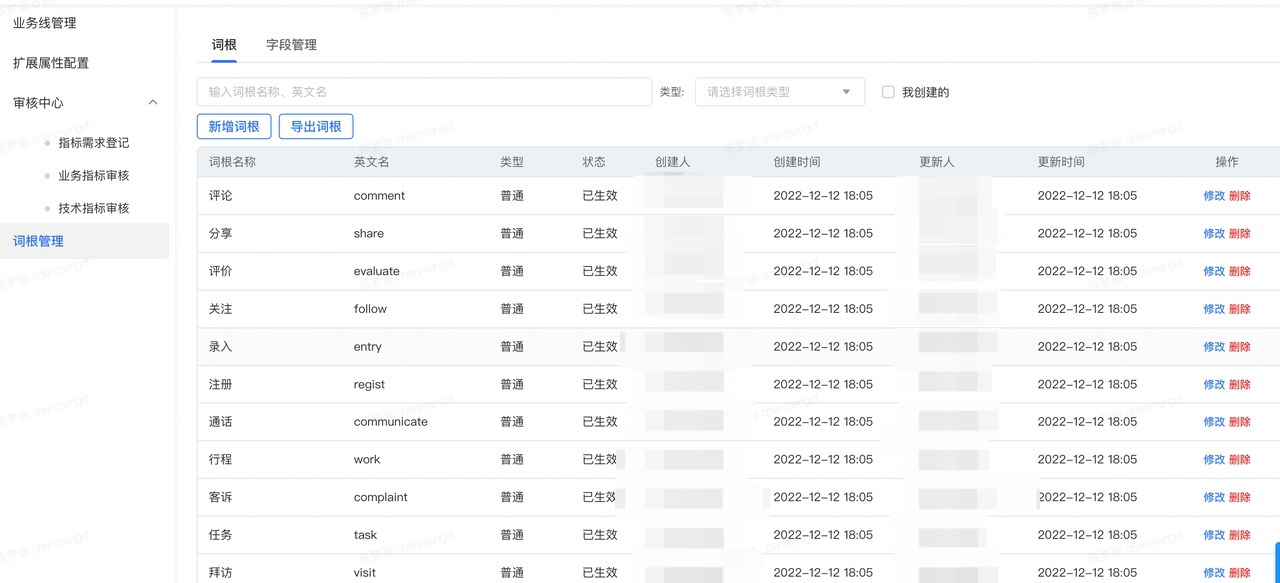
Task: Check the 我创建的 checkbox
Action: point(888,92)
